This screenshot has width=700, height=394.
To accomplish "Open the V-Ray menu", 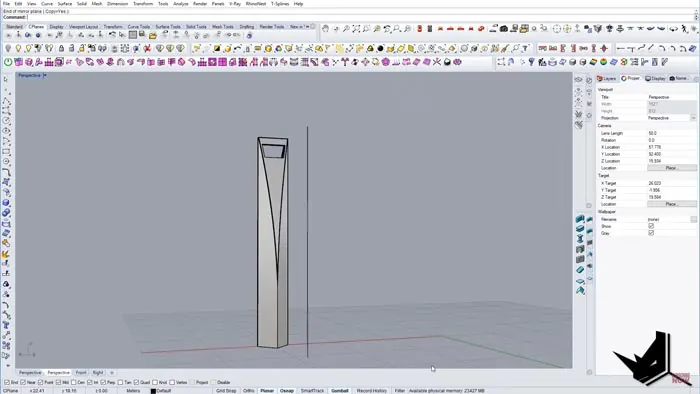I will click(x=235, y=4).
